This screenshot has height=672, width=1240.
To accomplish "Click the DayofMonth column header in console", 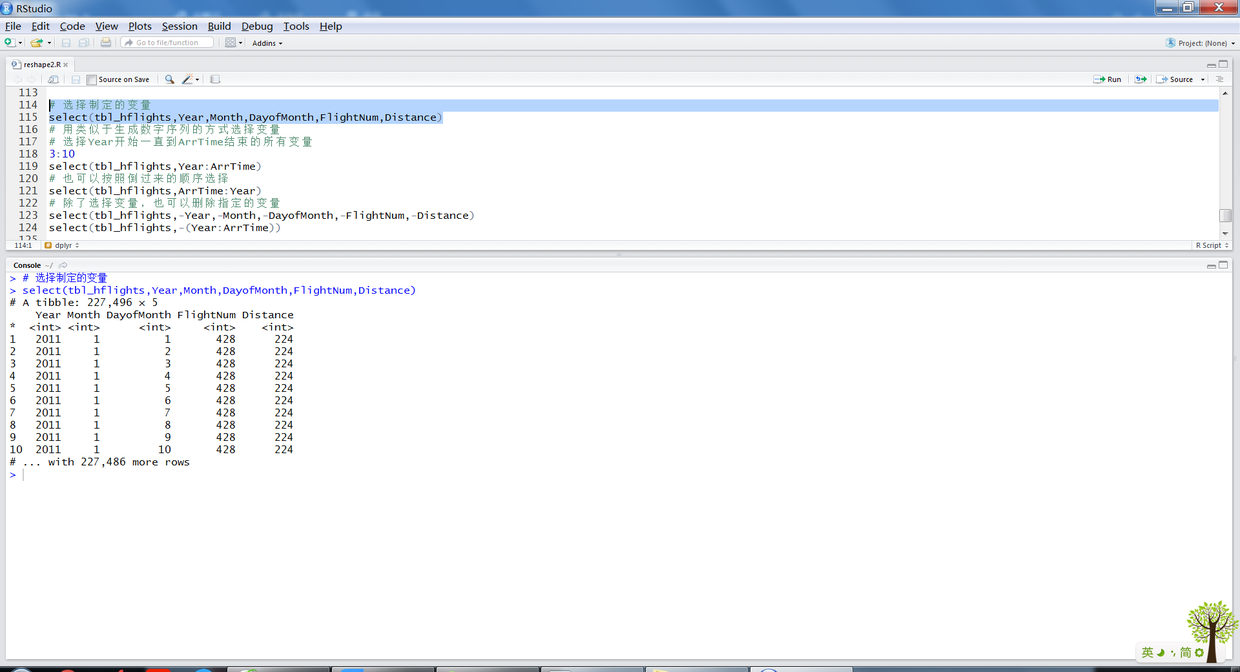I will 139,315.
